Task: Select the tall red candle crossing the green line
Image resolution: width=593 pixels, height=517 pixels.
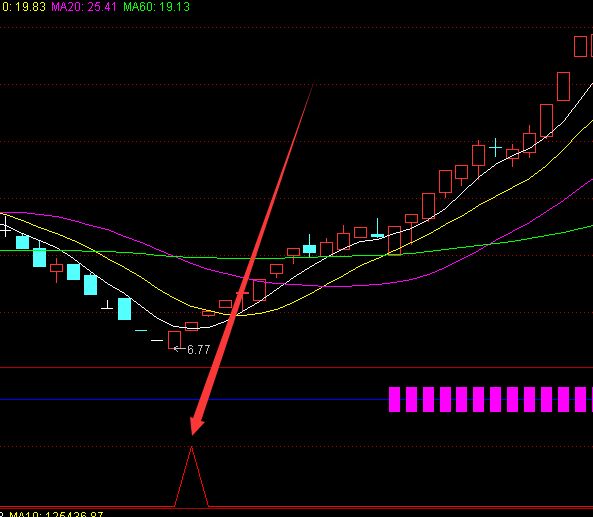Action: tap(394, 241)
